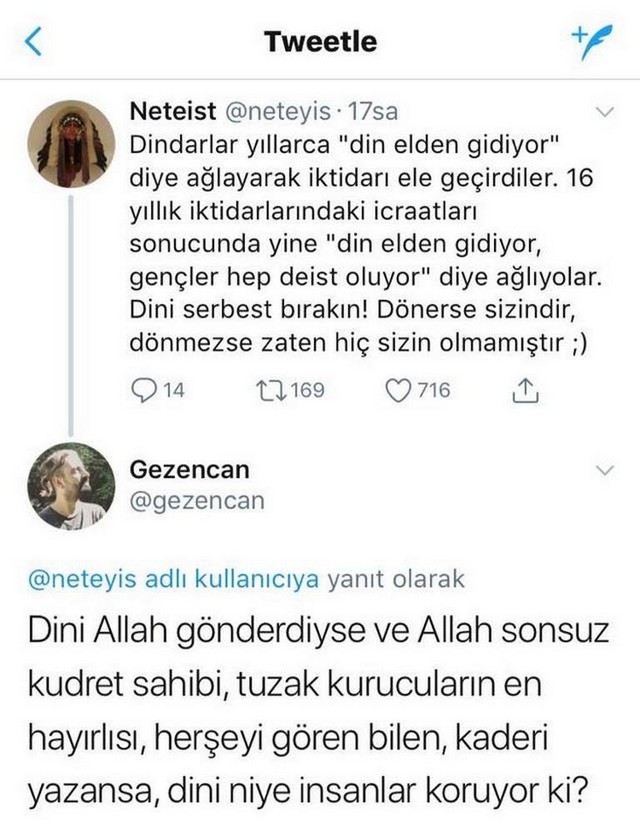The width and height of the screenshot is (640, 838).
Task: Like Neteist's tweet with the heart
Action: coord(397,391)
